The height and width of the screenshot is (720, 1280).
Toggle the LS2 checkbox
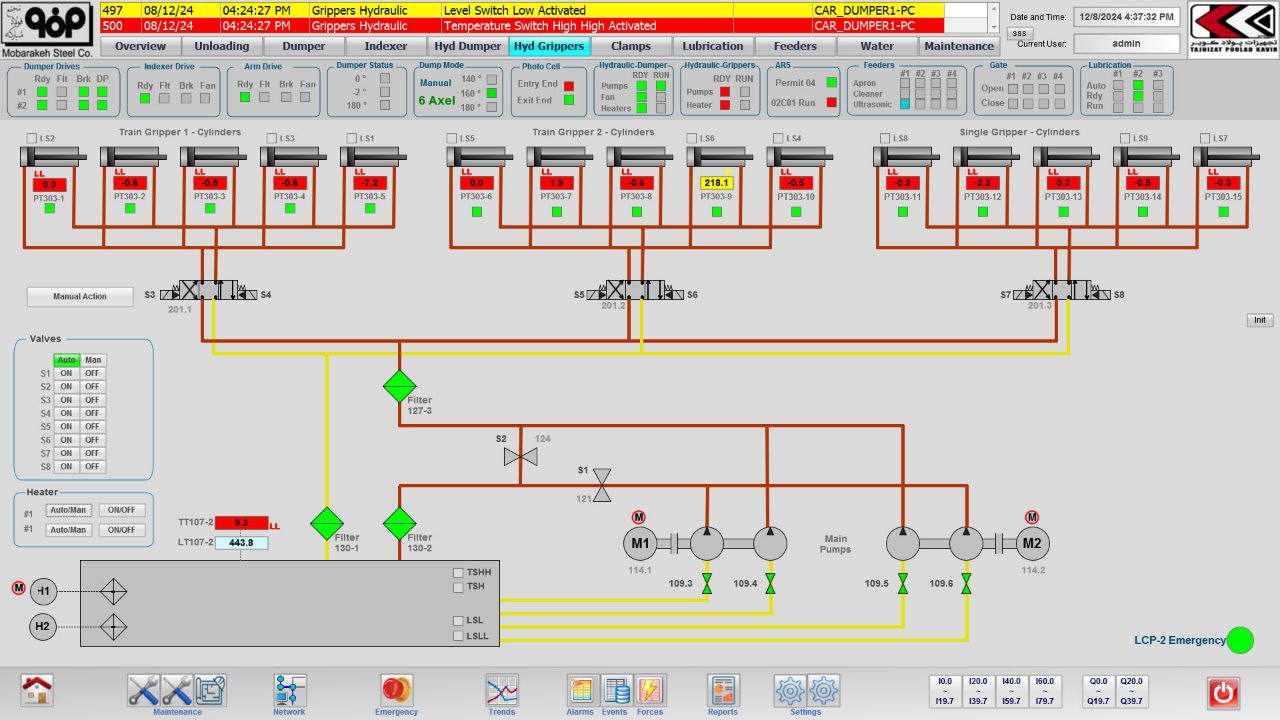tap(32, 139)
